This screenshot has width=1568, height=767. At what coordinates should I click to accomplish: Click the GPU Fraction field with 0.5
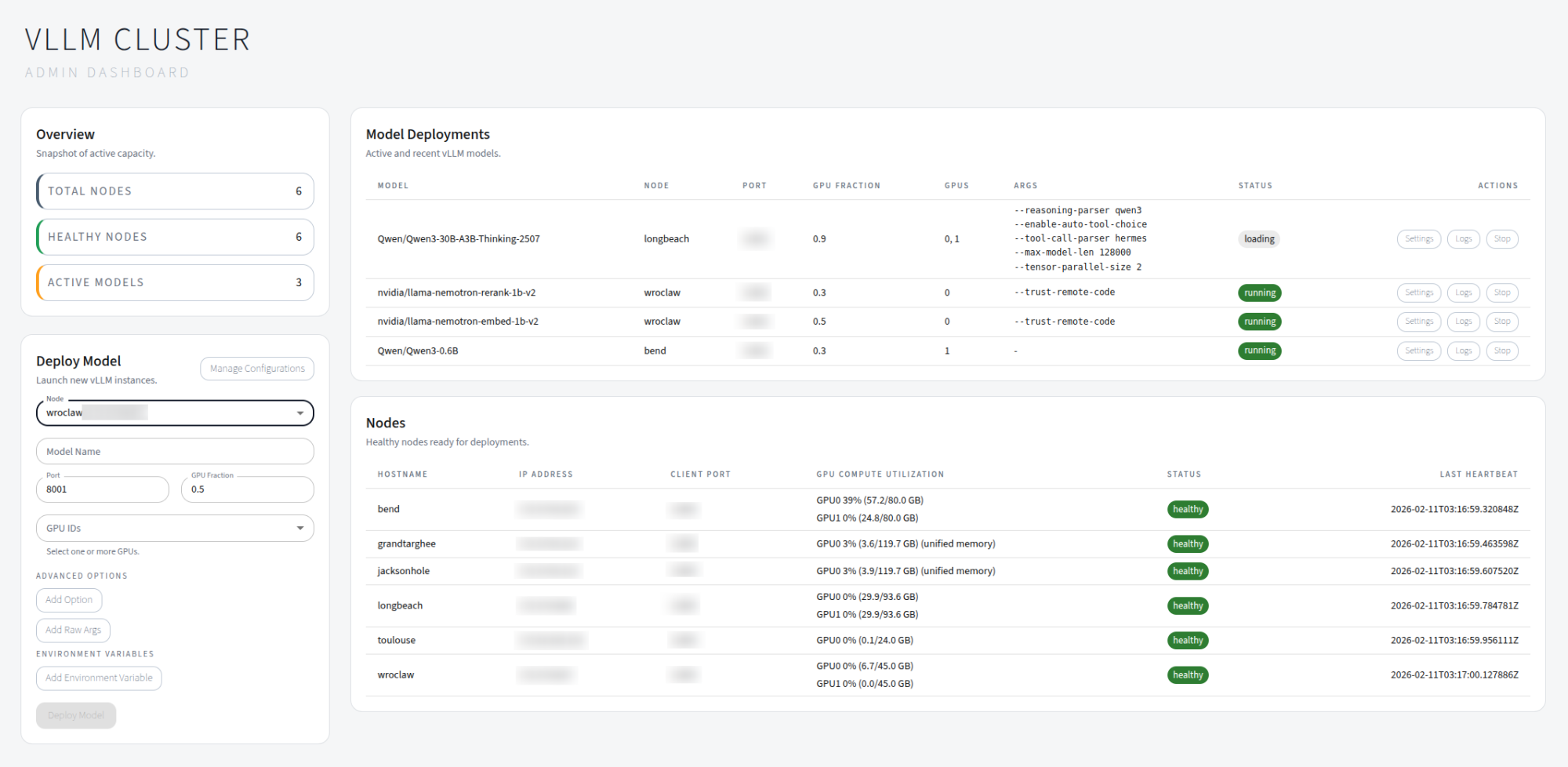tap(248, 489)
